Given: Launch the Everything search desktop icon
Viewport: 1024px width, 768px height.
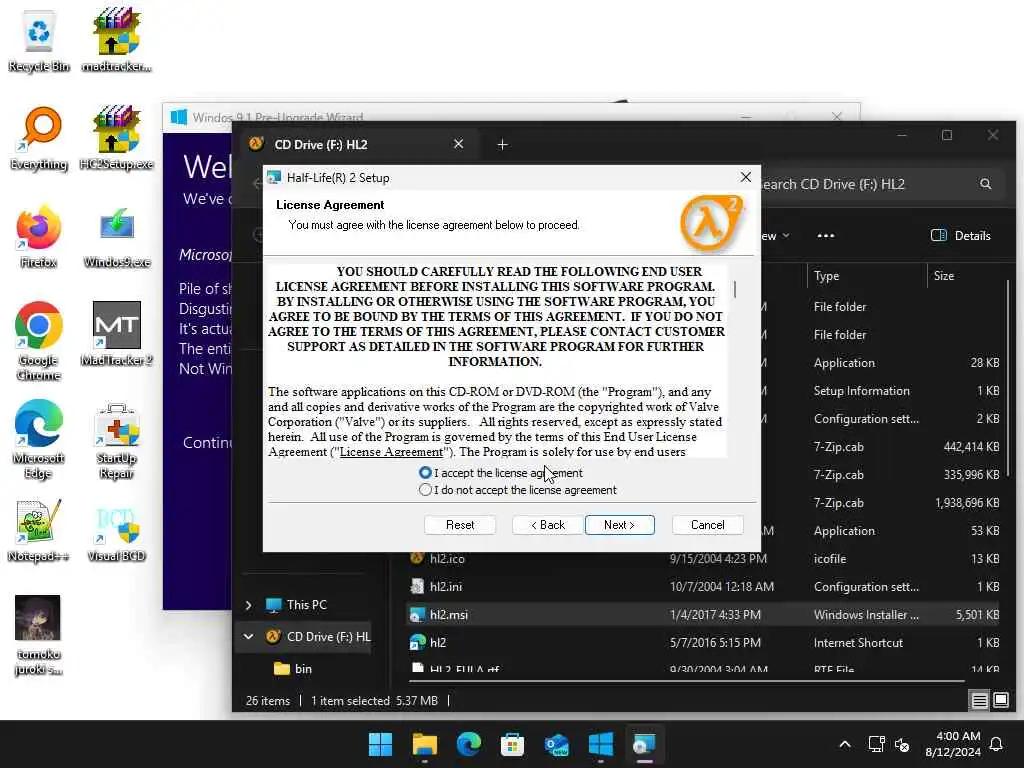Looking at the screenshot, I should point(39,138).
